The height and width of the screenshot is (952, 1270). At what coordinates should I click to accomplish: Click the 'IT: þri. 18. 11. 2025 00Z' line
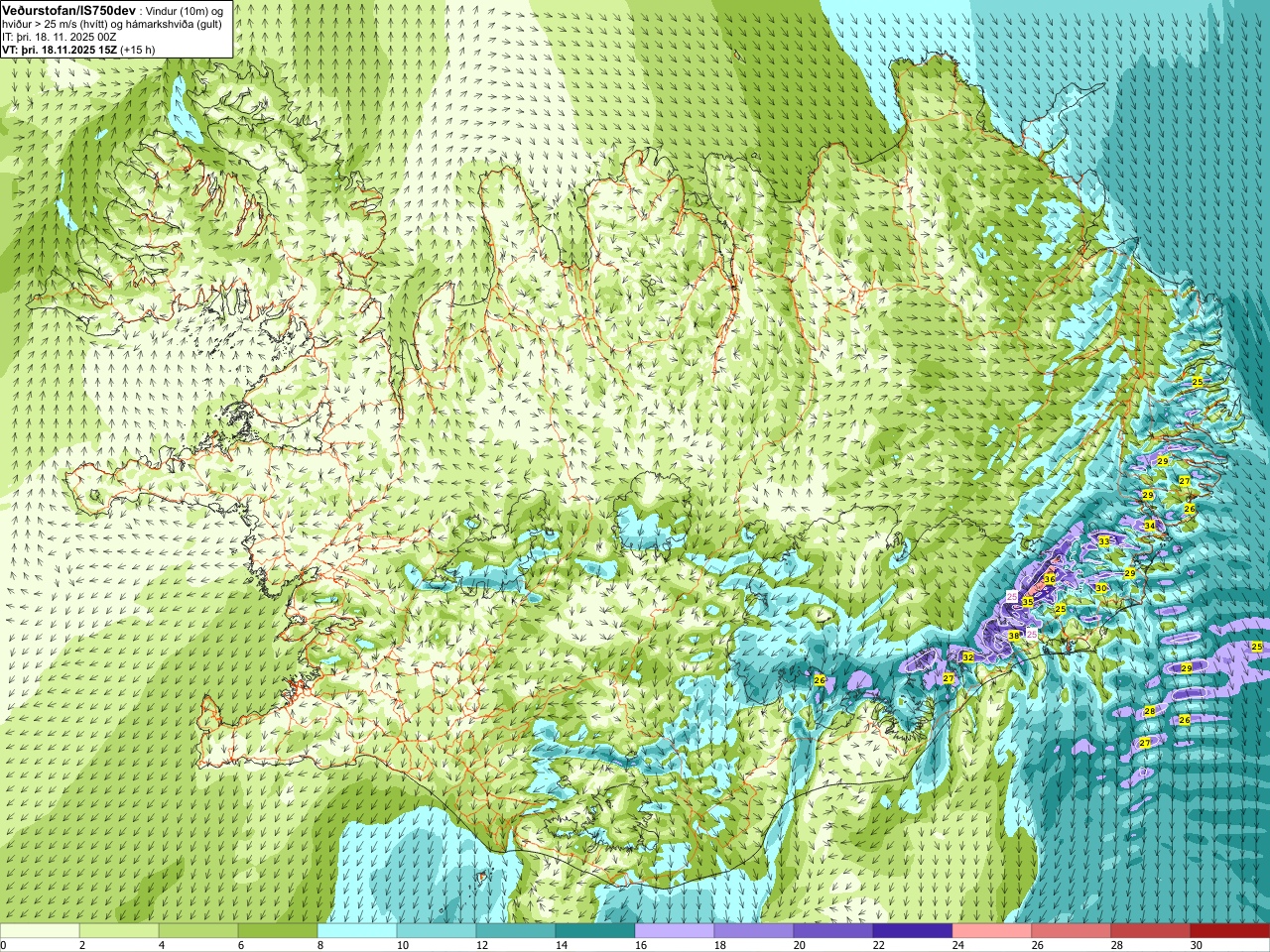pos(60,36)
